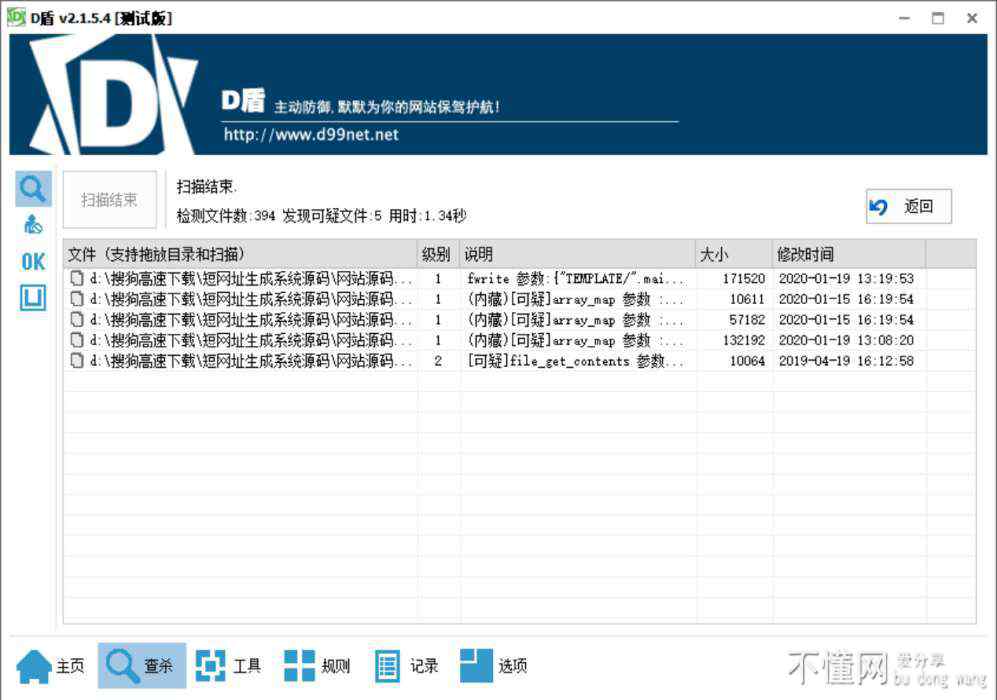
Task: Open the 查杀 scan tab
Action: [142, 666]
